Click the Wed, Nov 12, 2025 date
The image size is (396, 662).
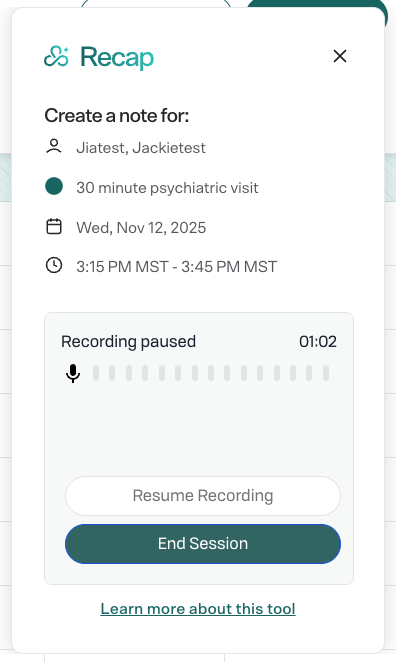(x=141, y=228)
